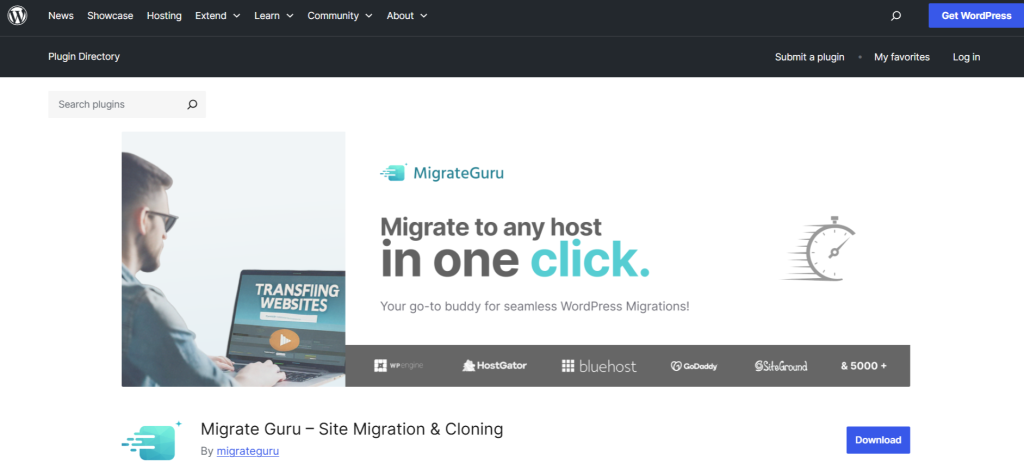
Task: Click the MigrateGuru banner logo
Action: coord(442,173)
